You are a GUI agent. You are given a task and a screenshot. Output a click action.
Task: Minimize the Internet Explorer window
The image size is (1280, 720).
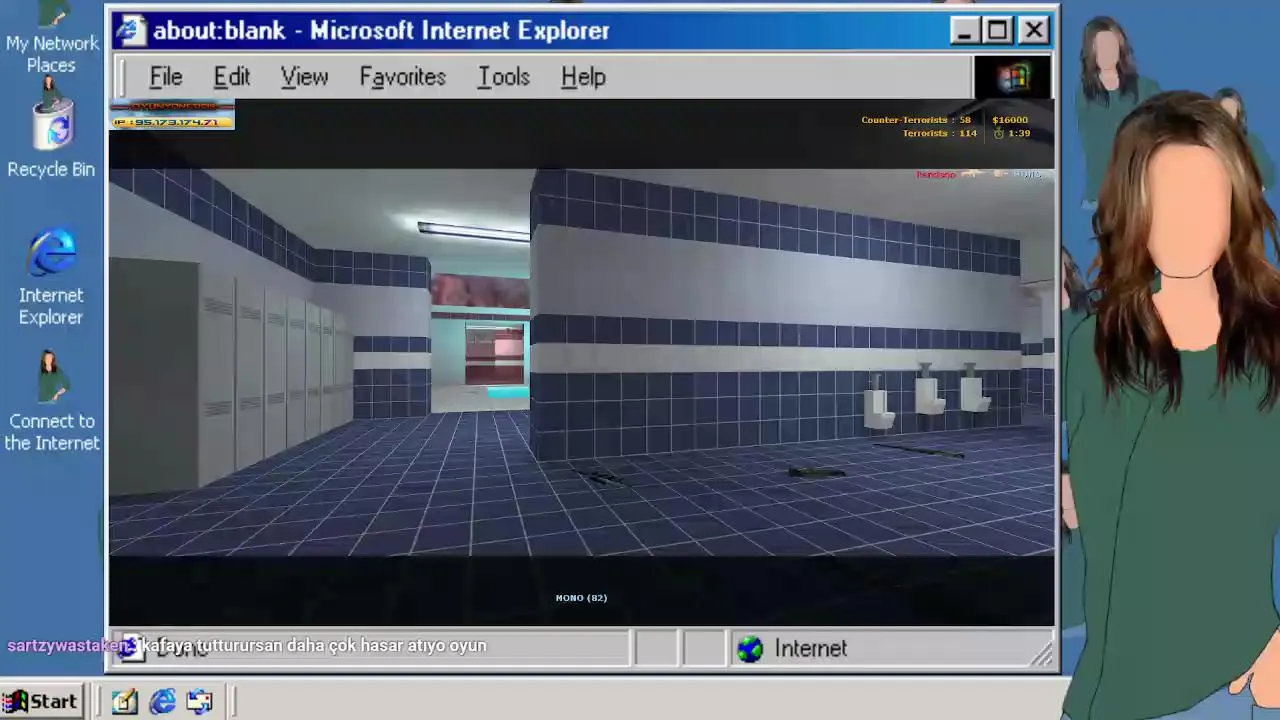point(964,31)
